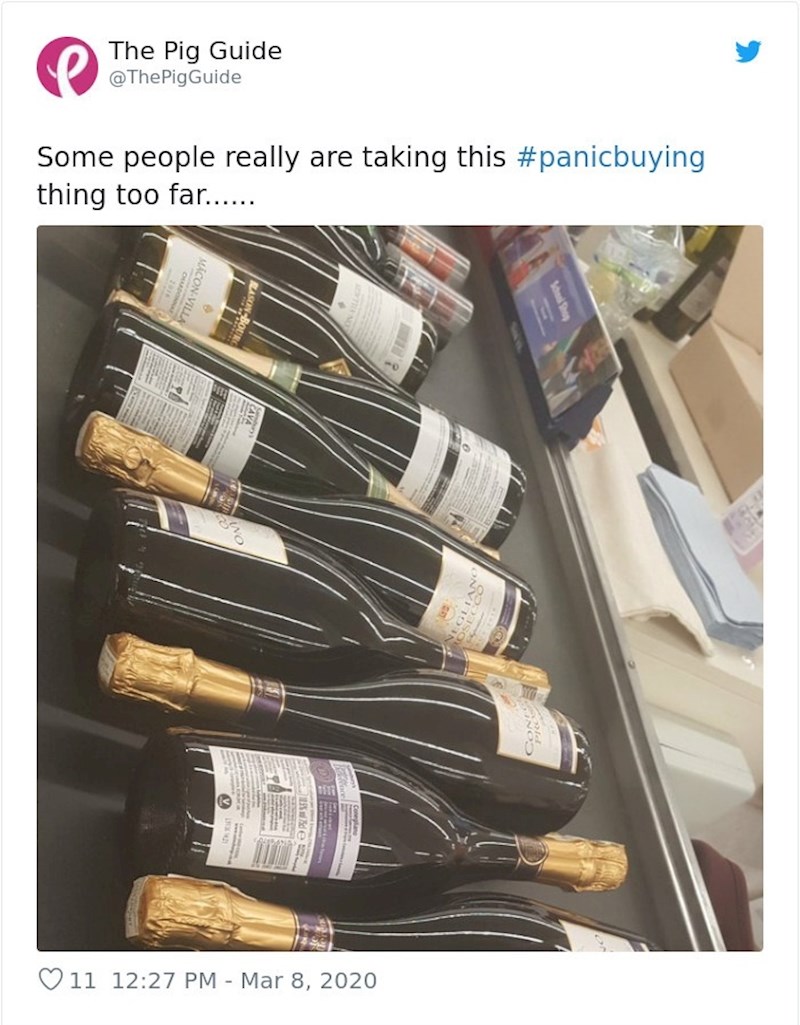Click The Pig Guide profile avatar
The height and width of the screenshot is (1025, 800).
(68, 67)
